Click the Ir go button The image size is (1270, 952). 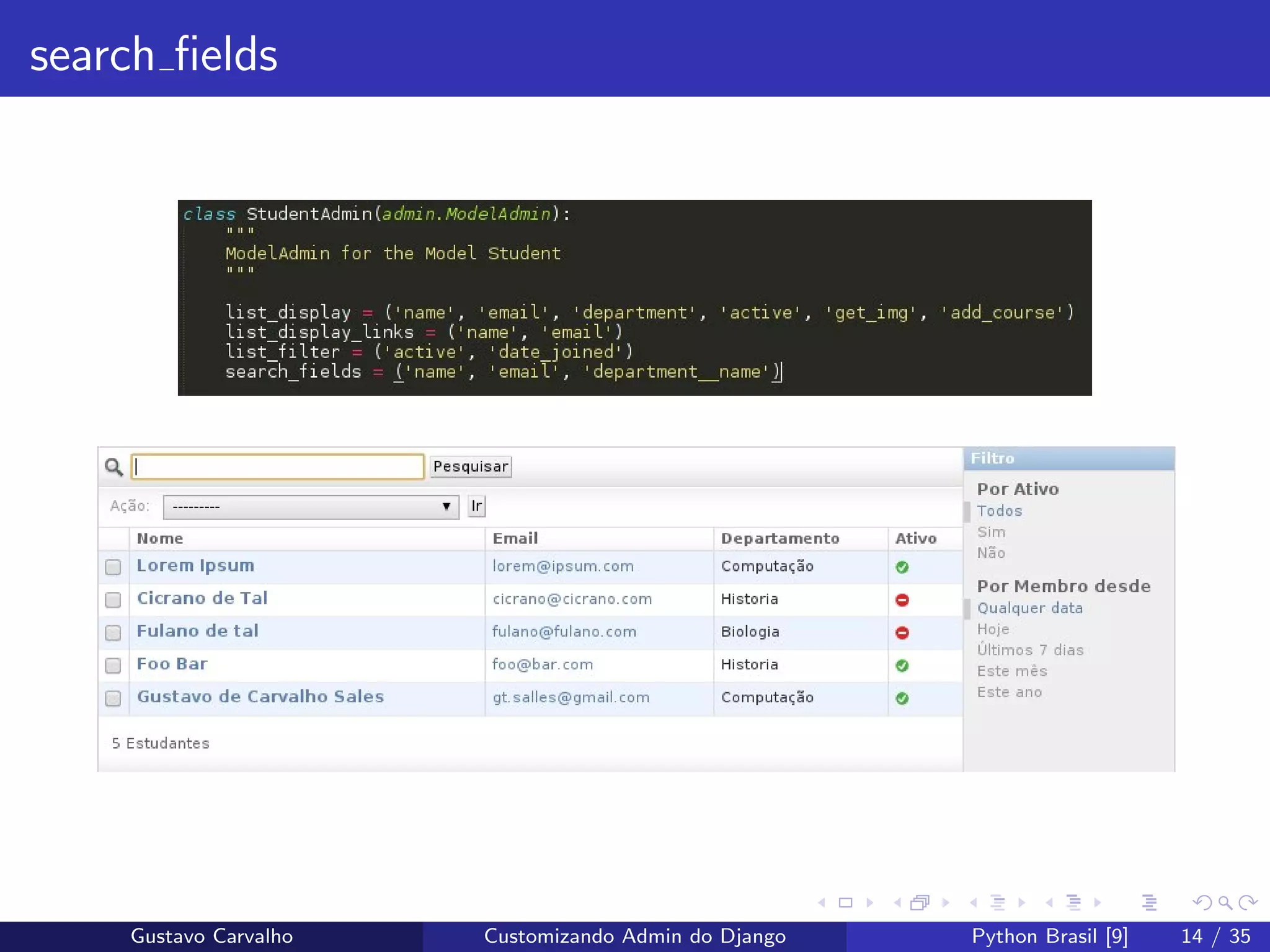pos(476,506)
